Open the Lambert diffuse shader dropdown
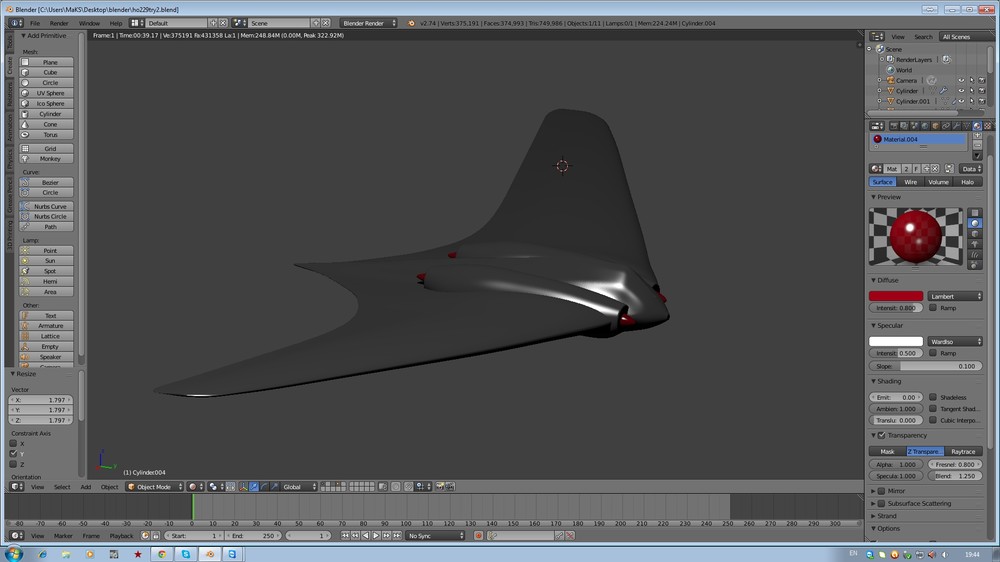The image size is (1000, 562). pos(955,296)
